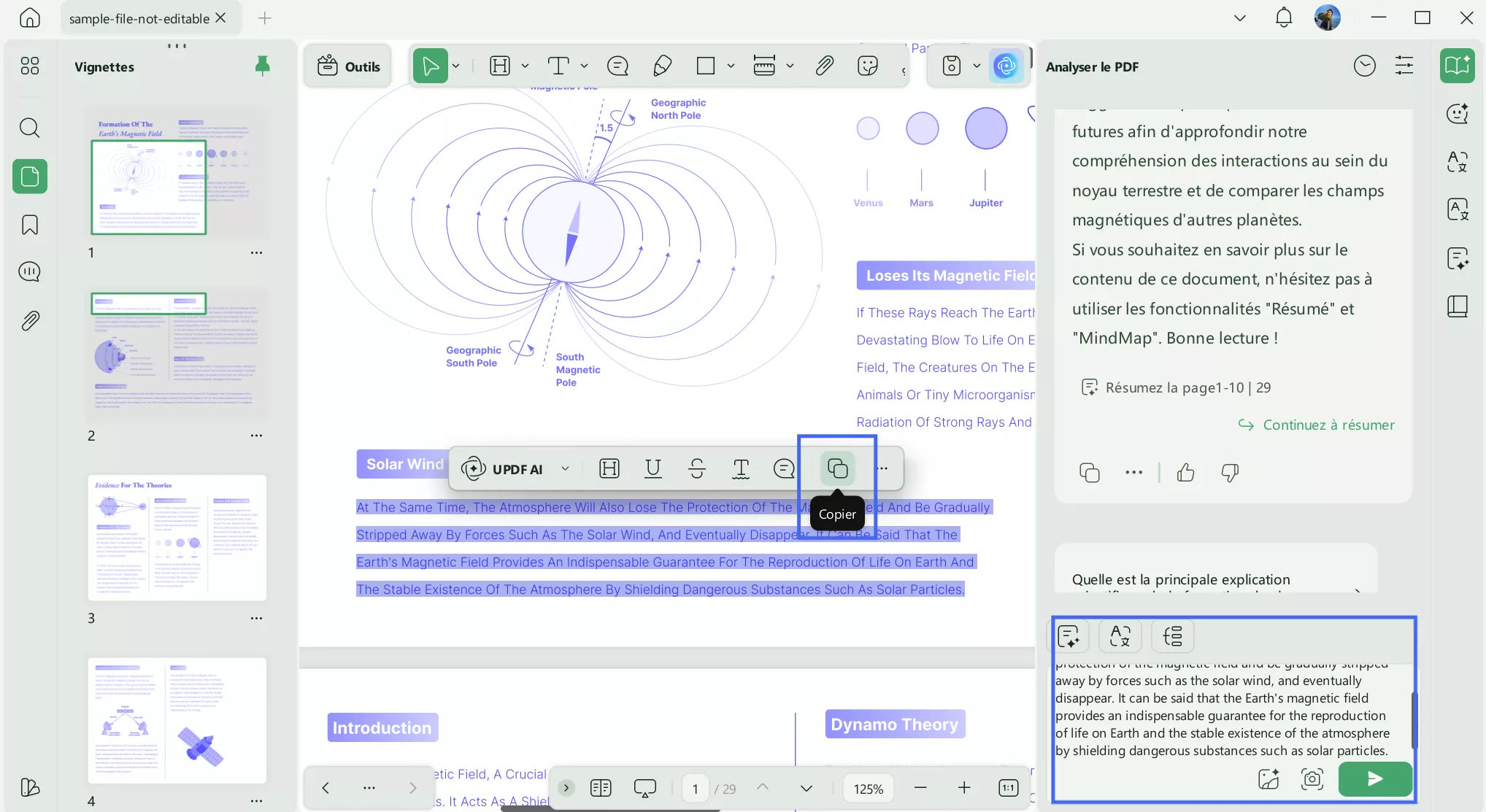Open the text tool dropdown arrow
Image resolution: width=1486 pixels, height=812 pixels.
584,66
